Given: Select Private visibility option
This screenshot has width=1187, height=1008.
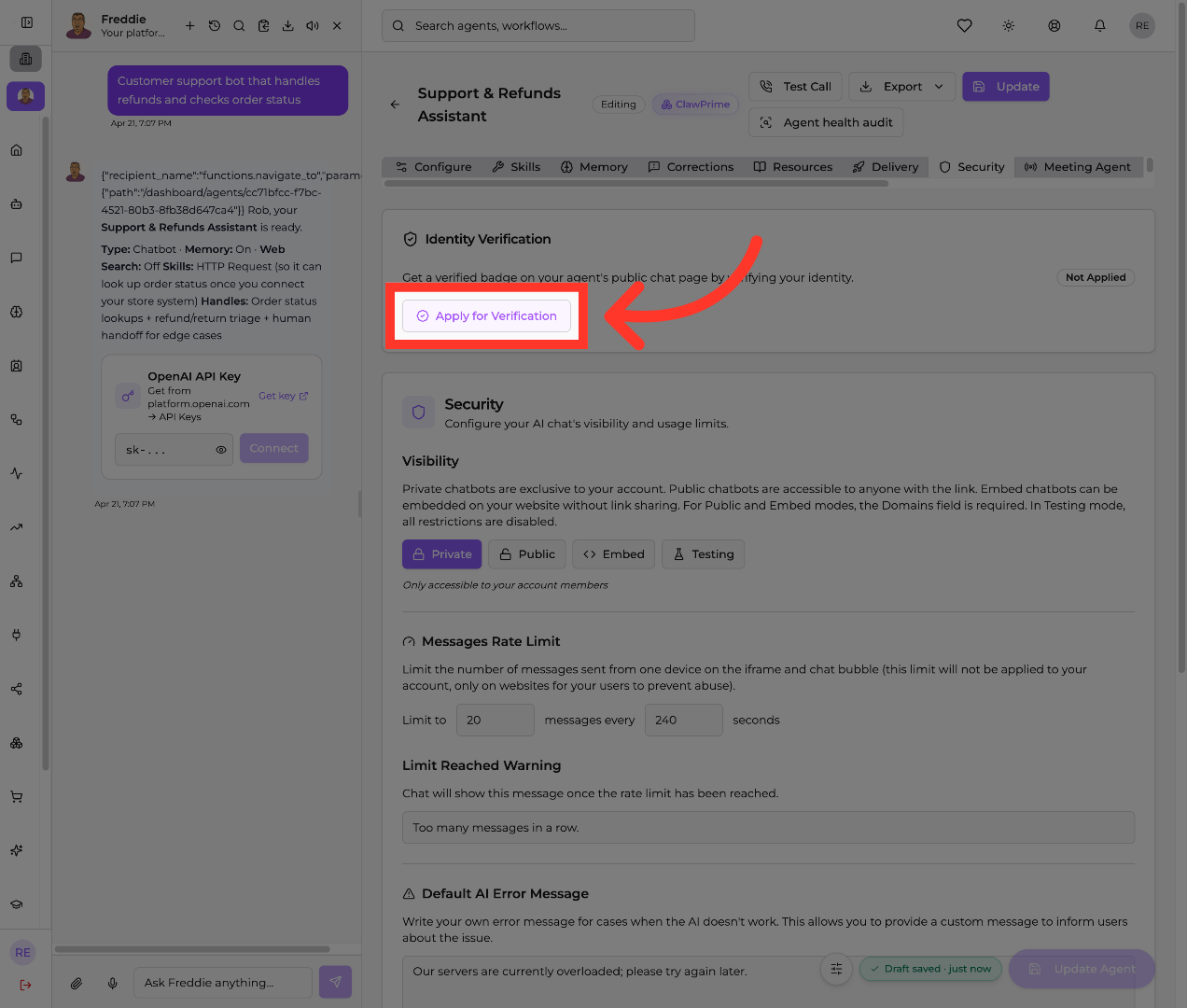Looking at the screenshot, I should [442, 554].
